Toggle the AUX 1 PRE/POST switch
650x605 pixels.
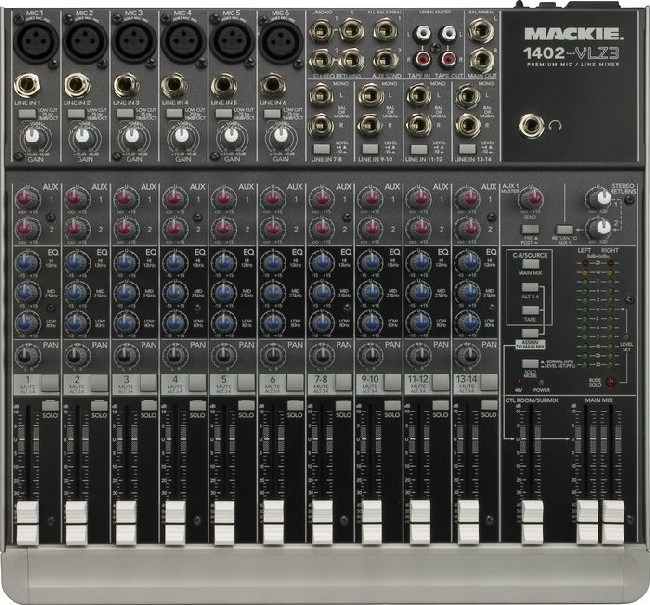tap(530, 230)
